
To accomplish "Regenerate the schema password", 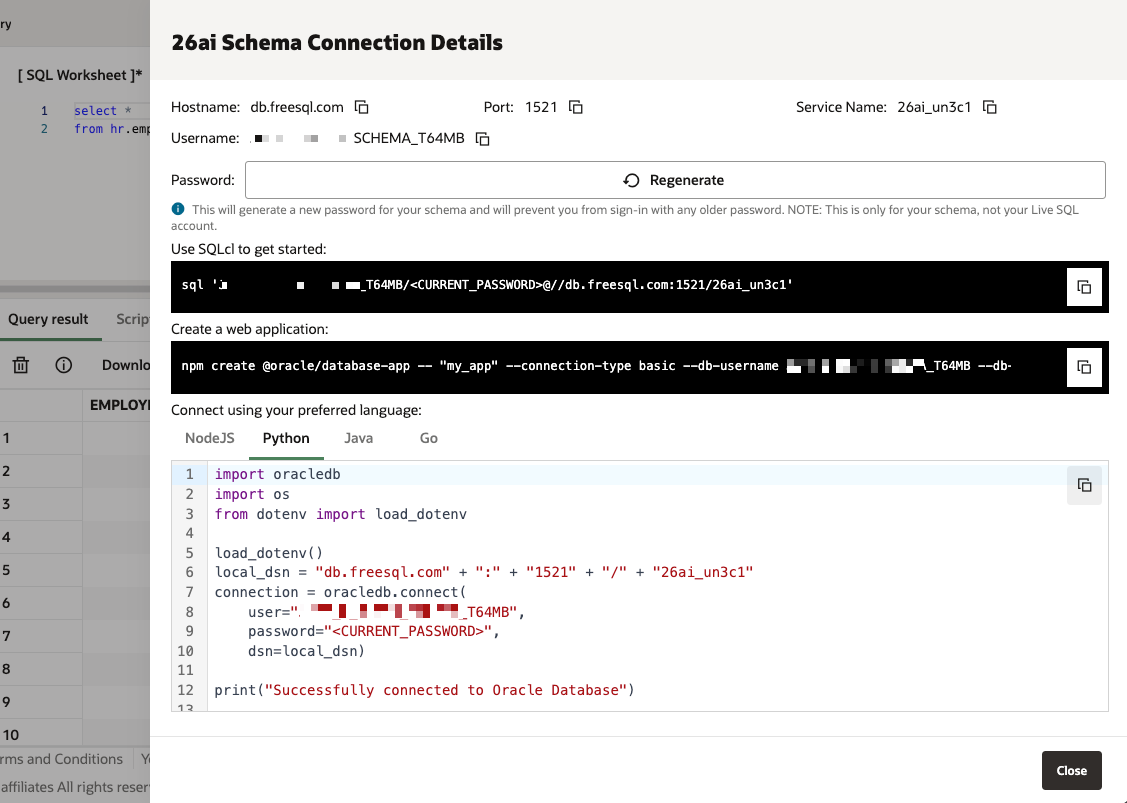I will (x=674, y=180).
